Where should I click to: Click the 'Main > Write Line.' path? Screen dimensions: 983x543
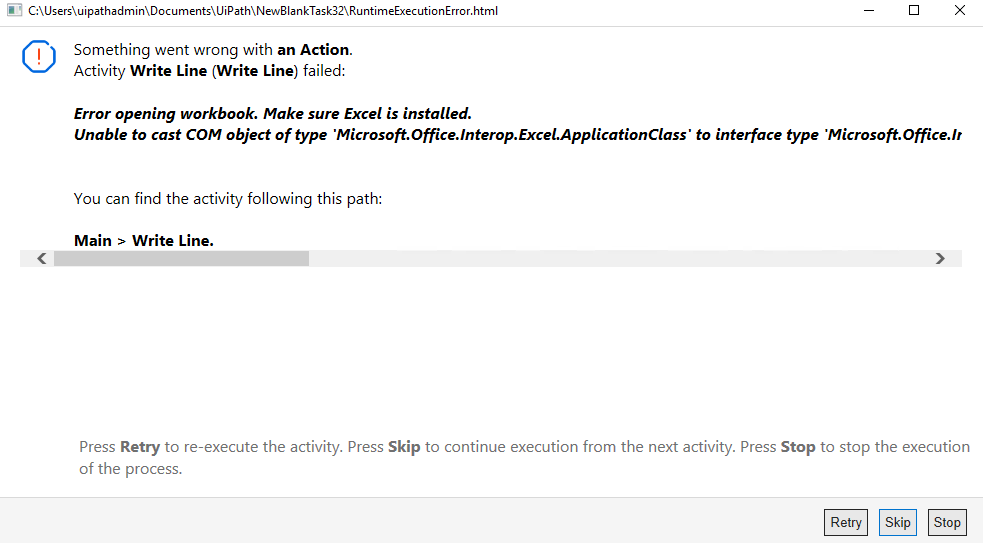click(144, 240)
